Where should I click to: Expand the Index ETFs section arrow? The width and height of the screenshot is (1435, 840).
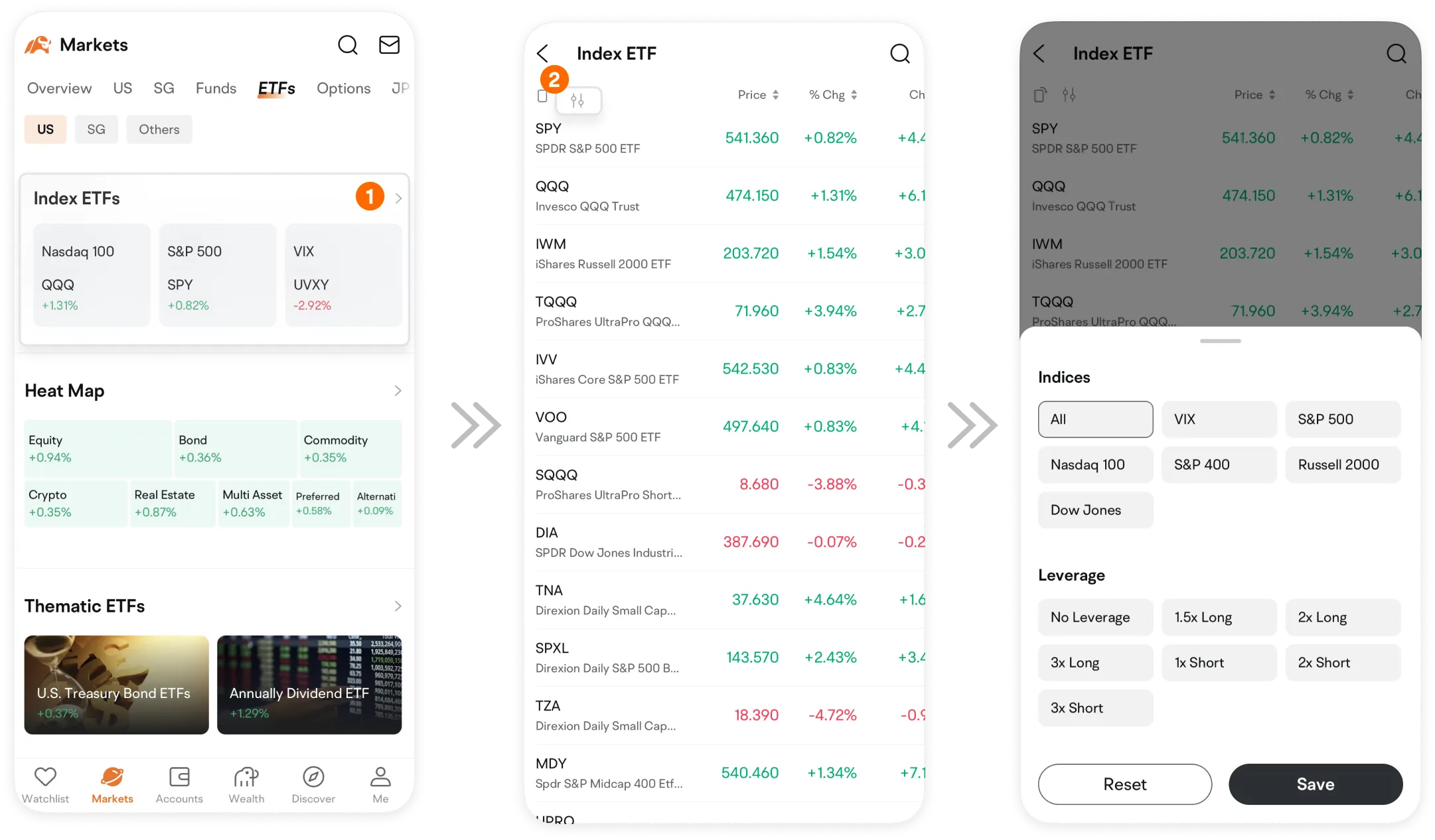(396, 197)
